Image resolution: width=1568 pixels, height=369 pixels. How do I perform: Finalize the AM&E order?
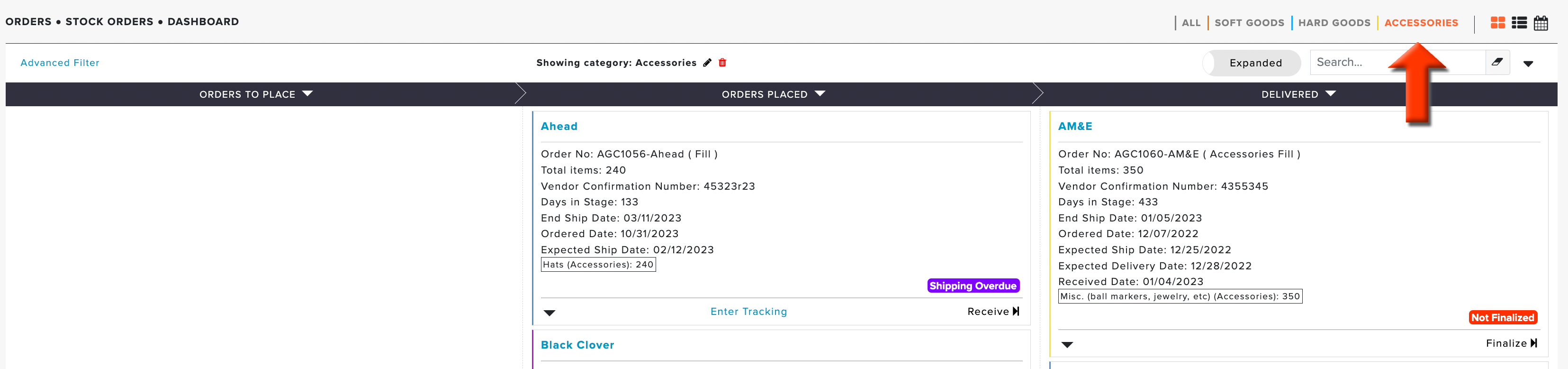(x=1512, y=343)
